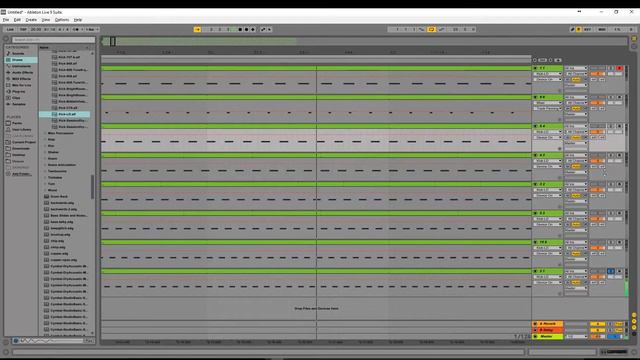Click the Stop button in the transport
This screenshot has width=640, height=360.
[x=240, y=29]
